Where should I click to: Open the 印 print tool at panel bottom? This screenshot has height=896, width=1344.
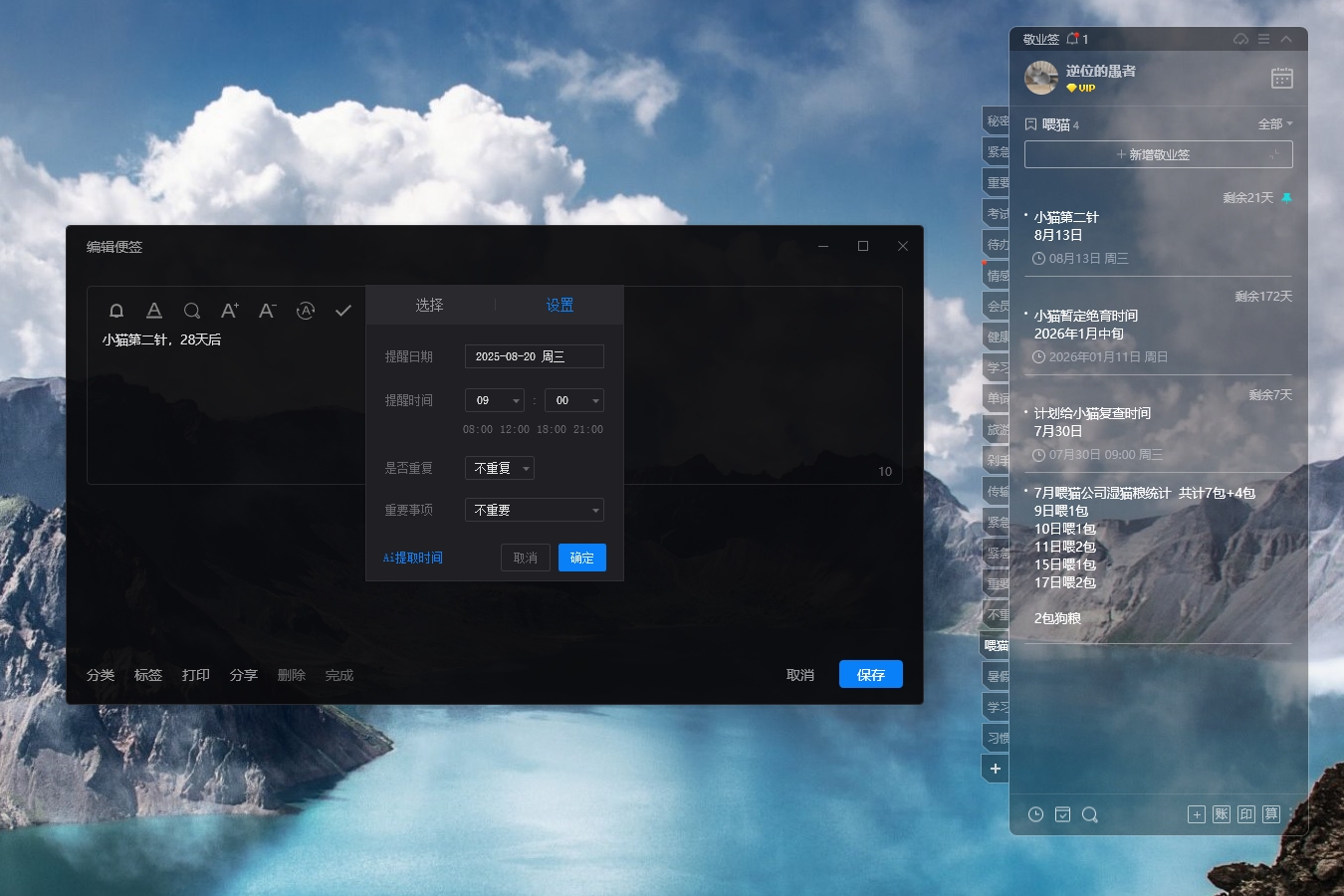tap(1246, 814)
